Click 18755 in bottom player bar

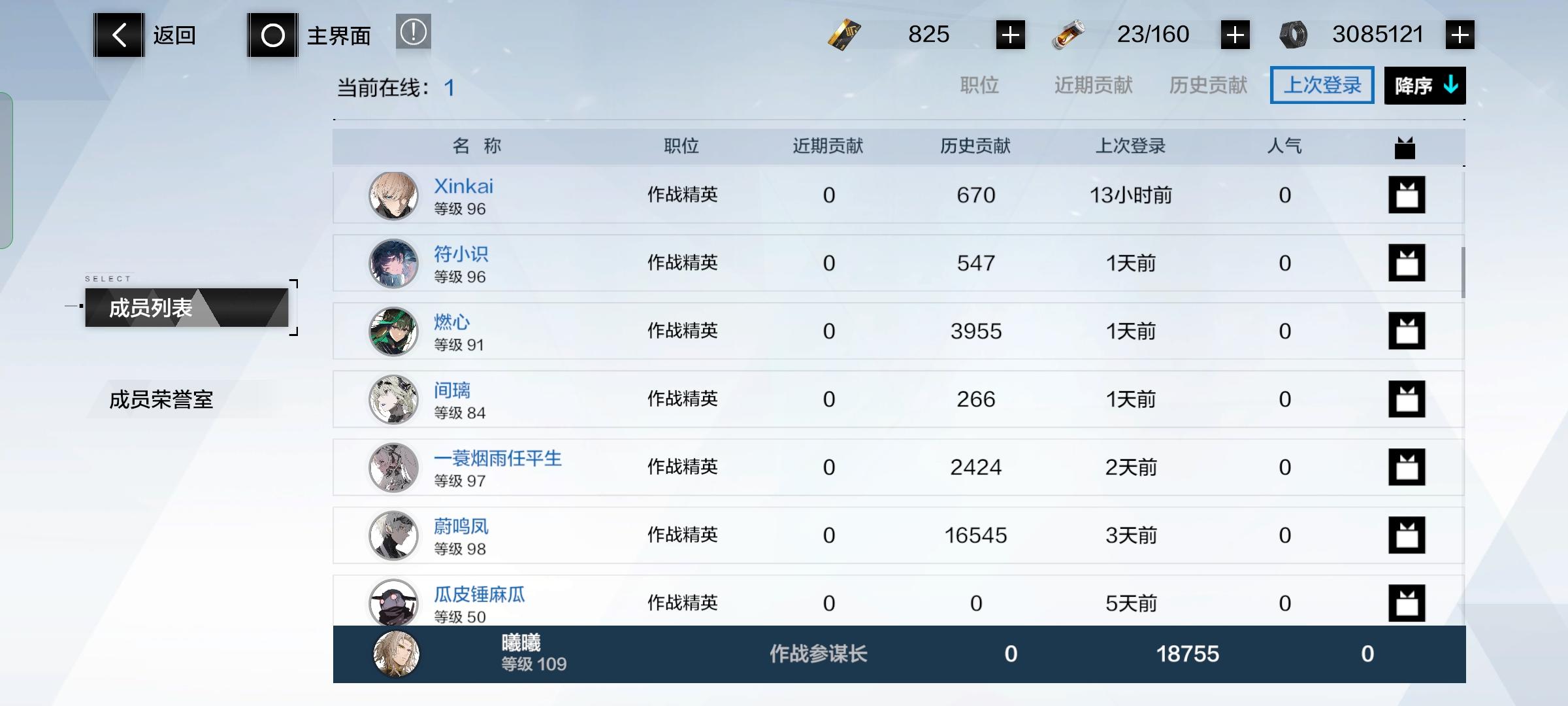(x=1187, y=654)
